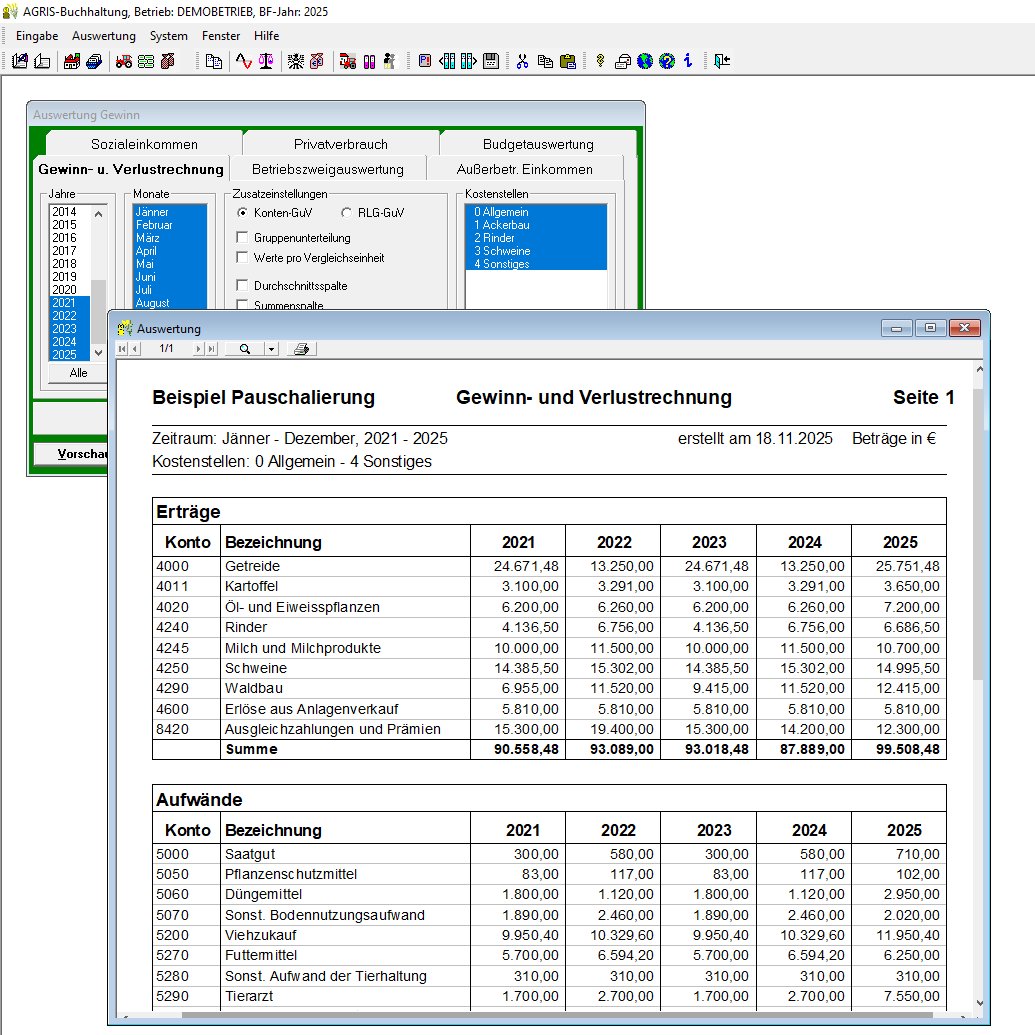This screenshot has height=1035, width=1035.
Task: Click the globe icon in toolbar
Action: tap(644, 61)
